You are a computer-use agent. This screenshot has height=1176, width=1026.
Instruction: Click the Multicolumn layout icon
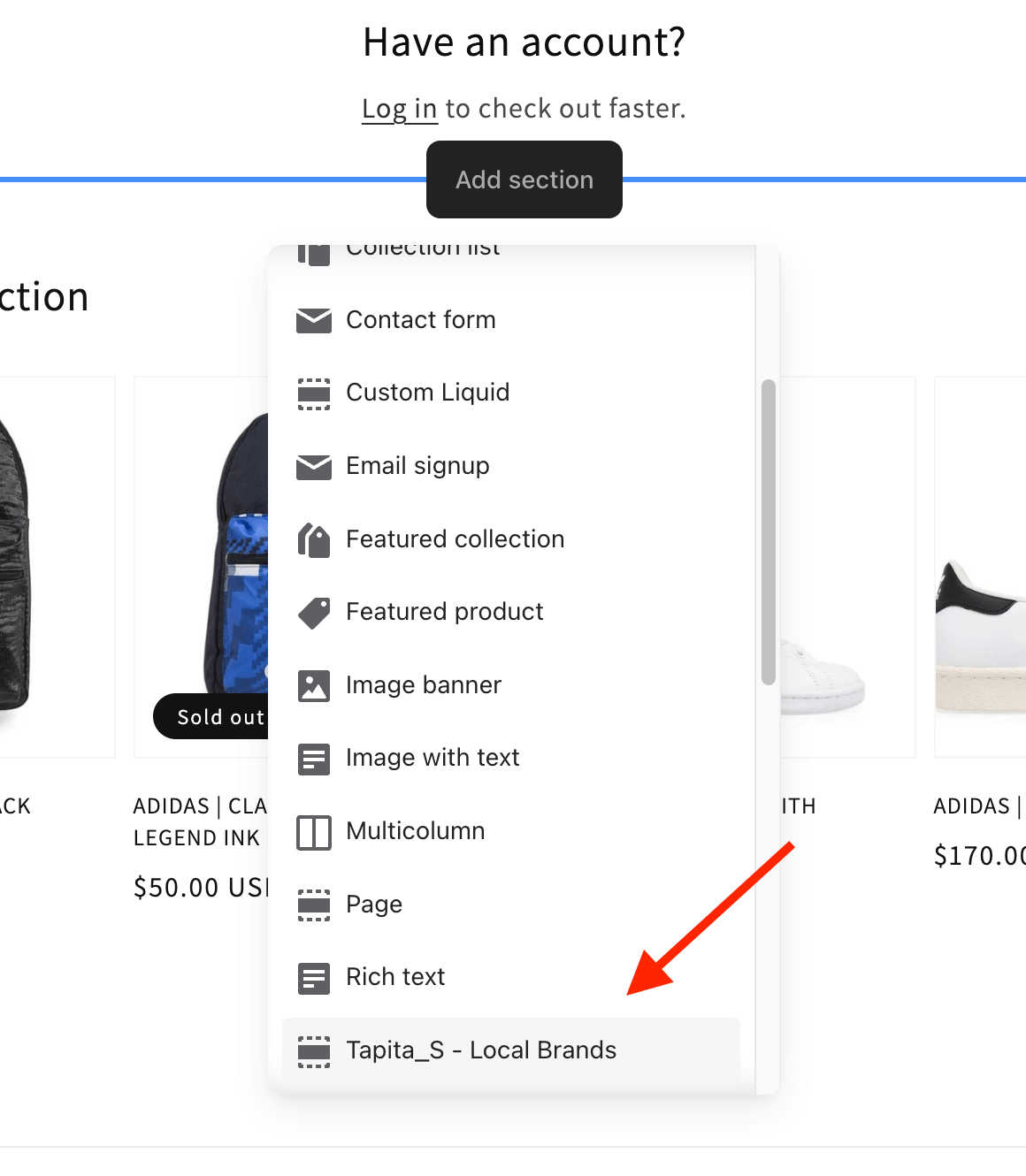[313, 832]
